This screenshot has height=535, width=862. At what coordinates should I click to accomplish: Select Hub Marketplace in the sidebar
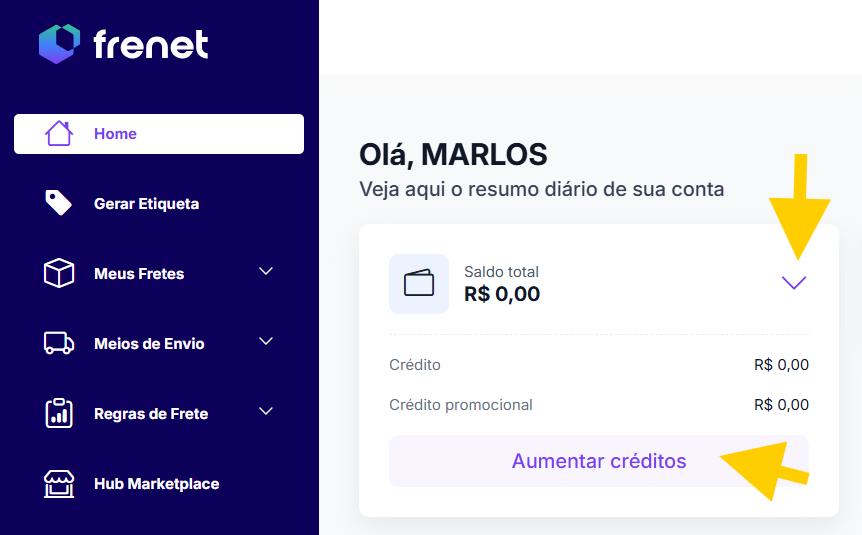click(156, 484)
